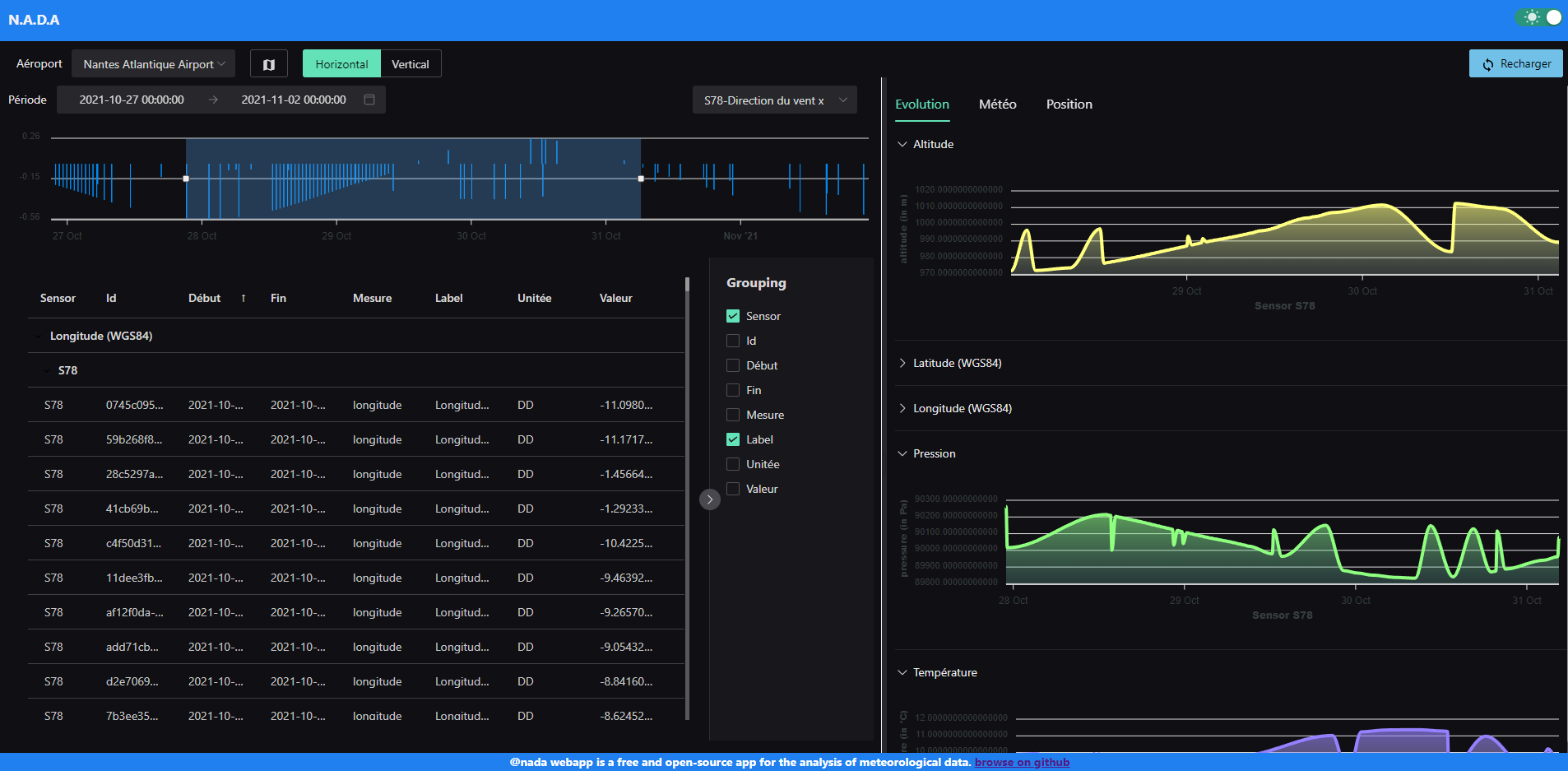Open the browse on github link

coord(1022,762)
